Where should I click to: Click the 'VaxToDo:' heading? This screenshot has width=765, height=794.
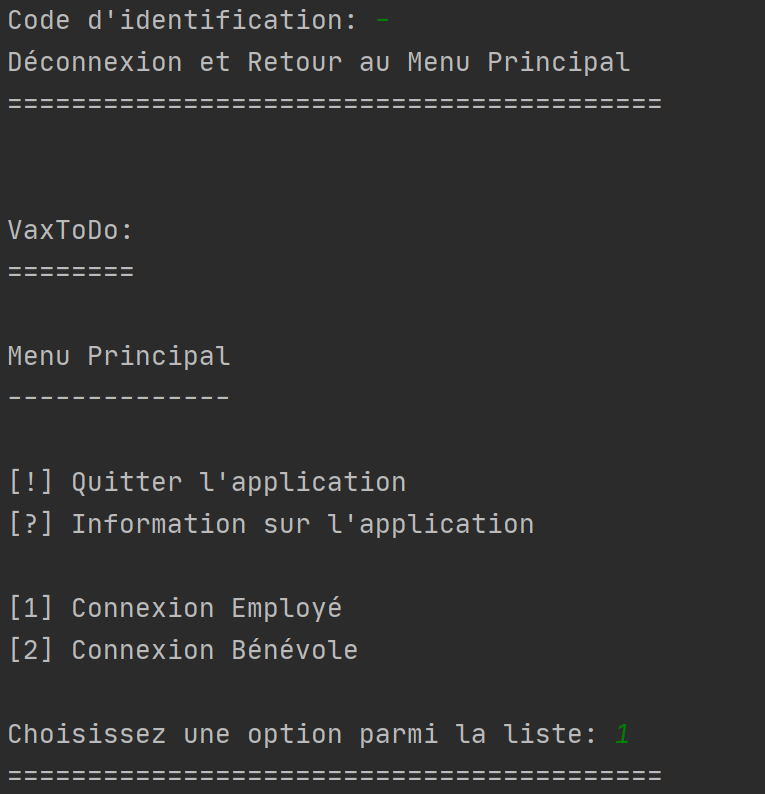[x=70, y=230]
